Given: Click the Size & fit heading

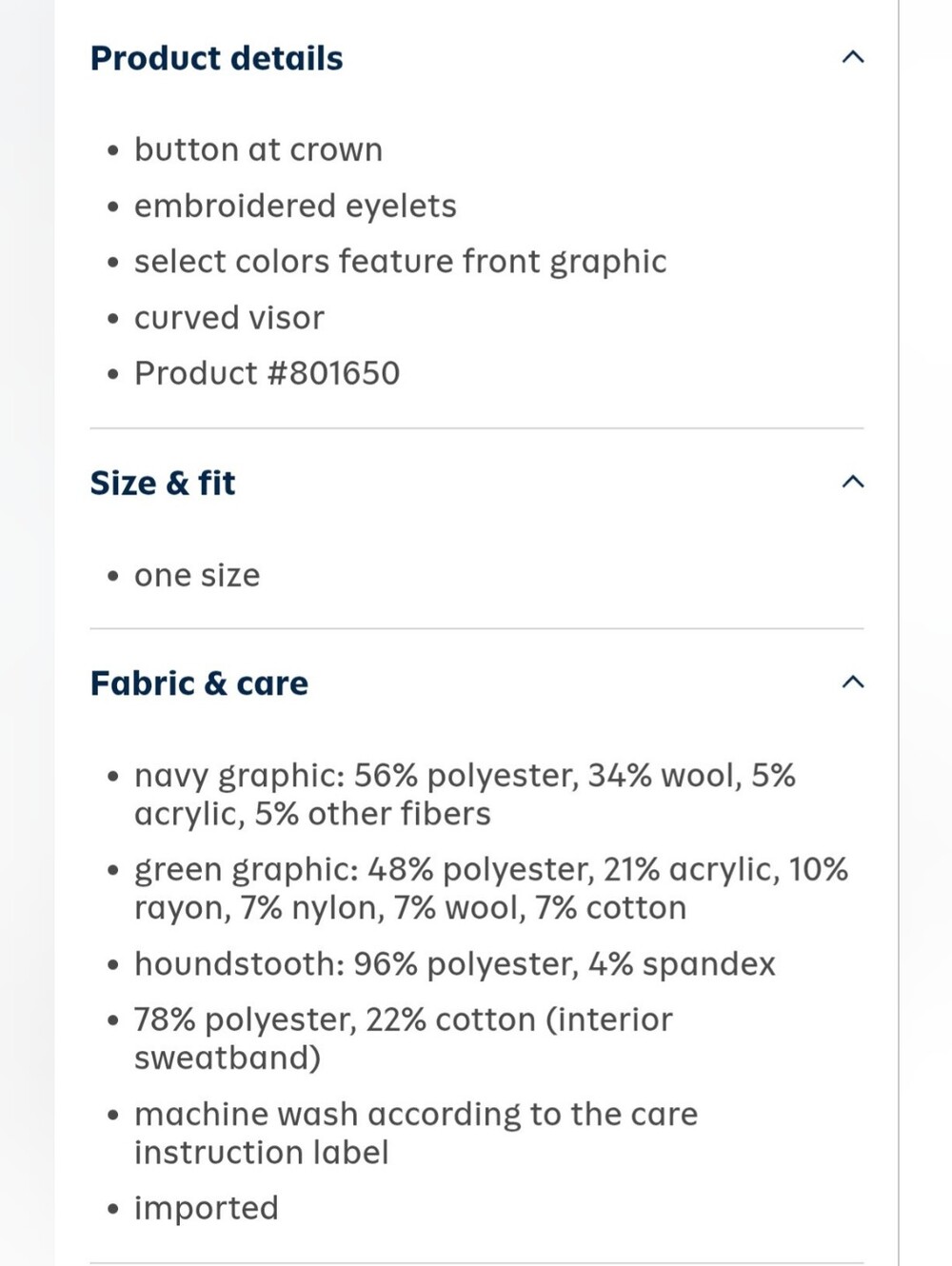Looking at the screenshot, I should point(163,483).
